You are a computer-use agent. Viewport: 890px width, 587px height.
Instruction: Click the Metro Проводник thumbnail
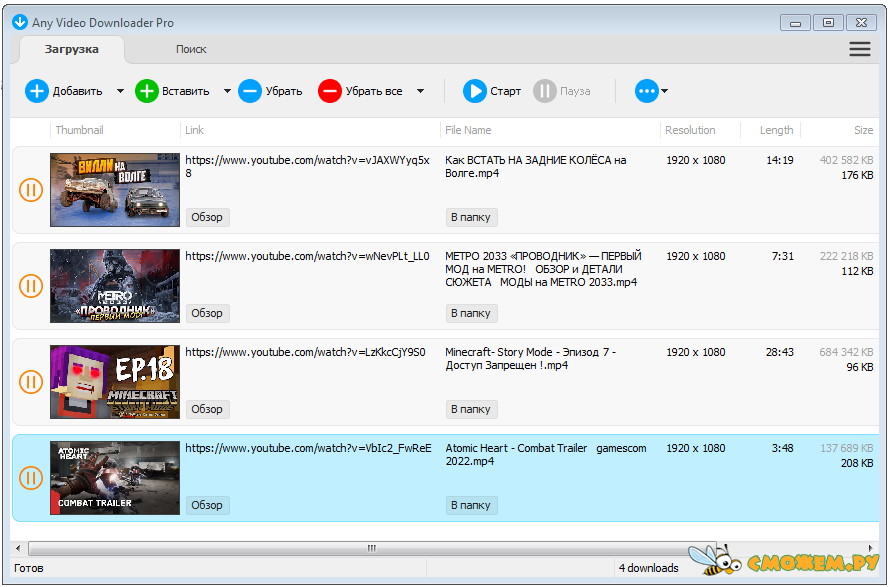115,286
